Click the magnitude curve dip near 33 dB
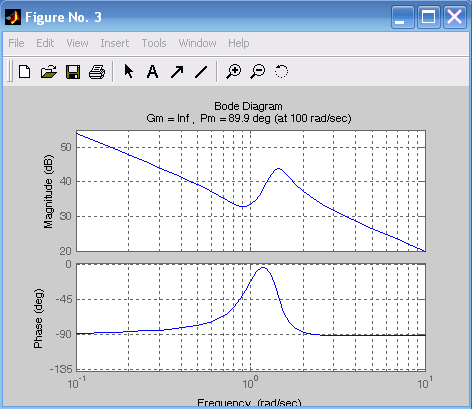Image resolution: width=472 pixels, height=409 pixels. pos(243,207)
